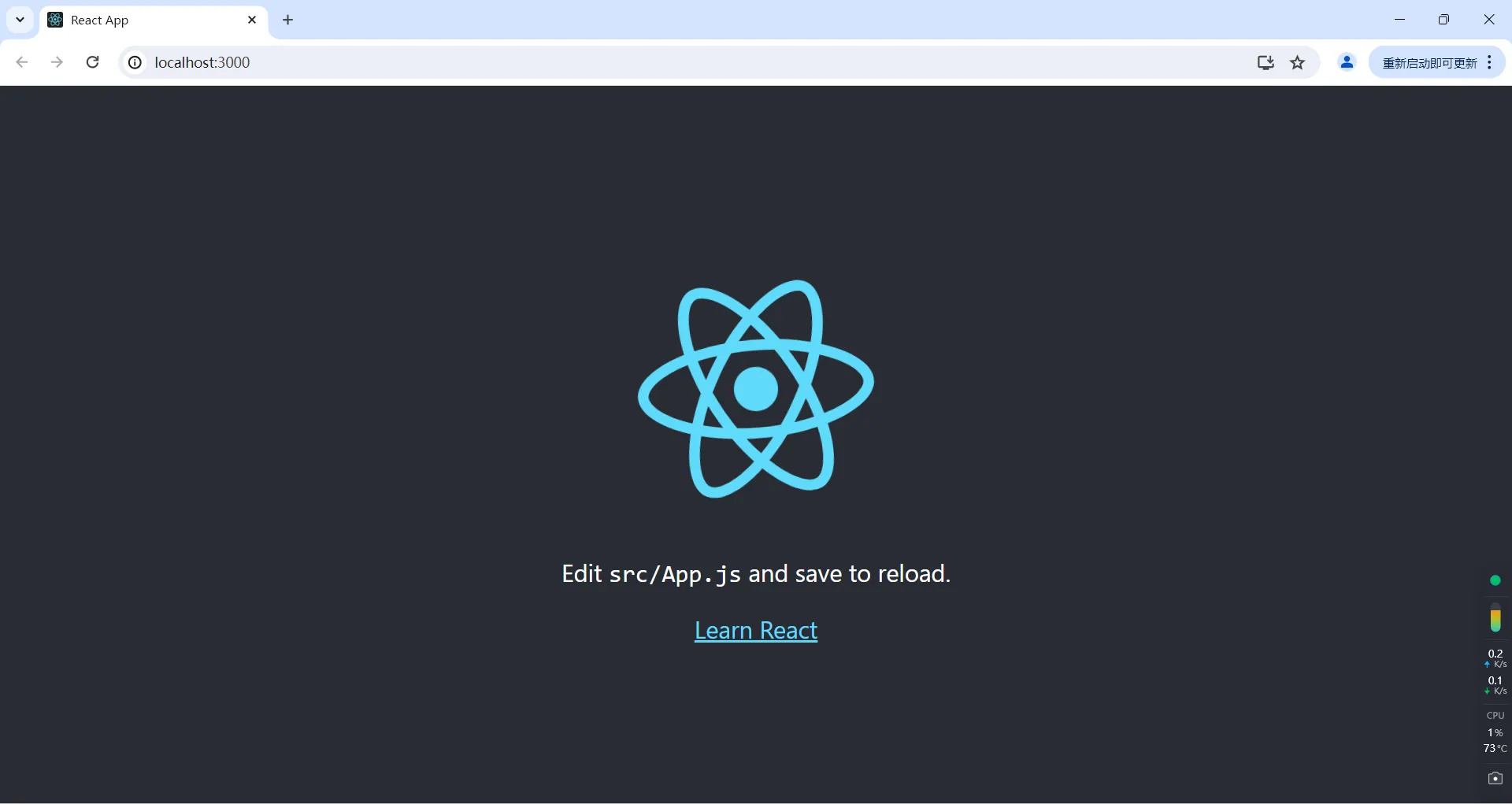Viewport: 1512px width, 804px height.
Task: Click the screenshot camera icon in the monitor widget
Action: [x=1495, y=779]
